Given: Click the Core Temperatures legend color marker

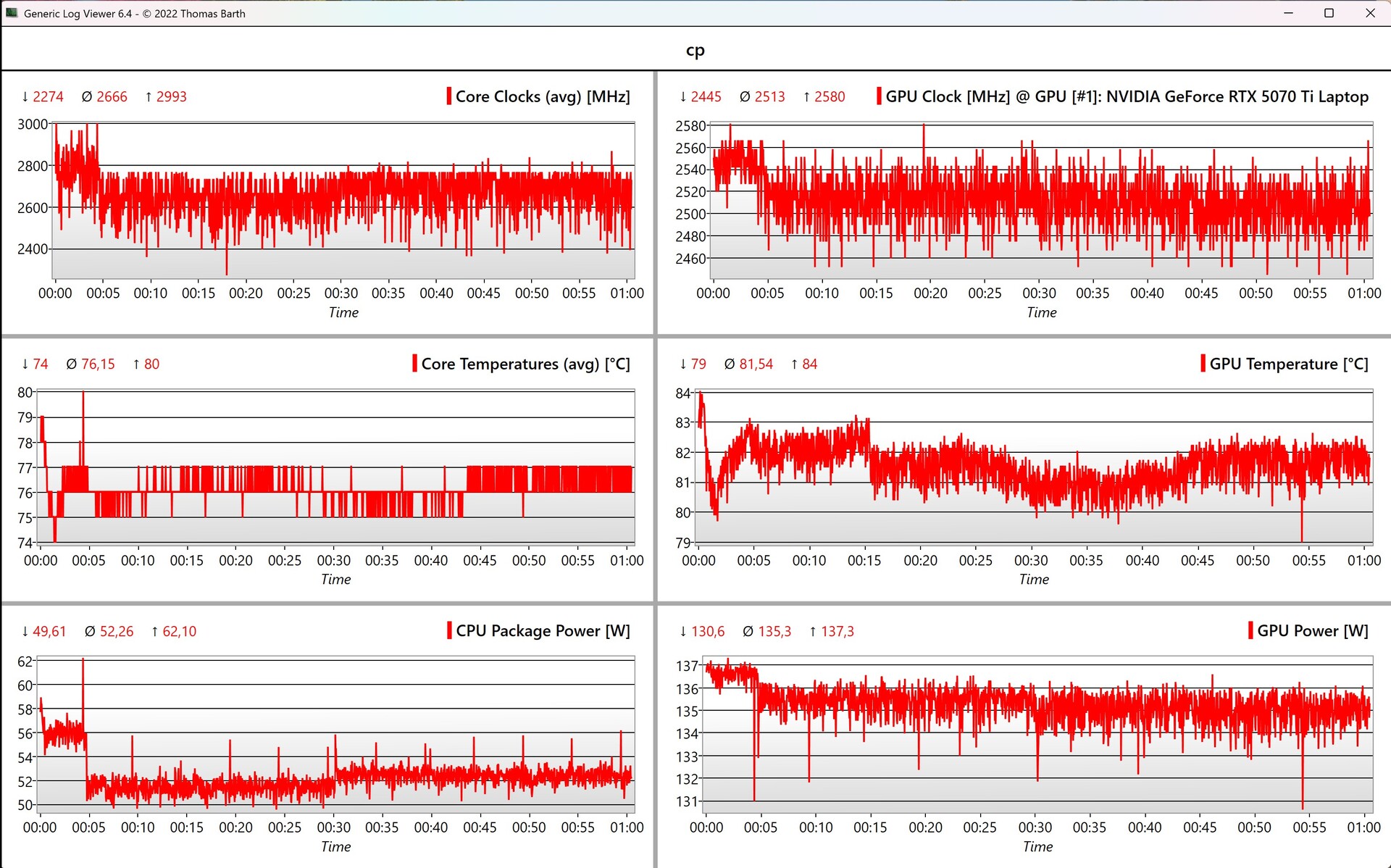Looking at the screenshot, I should coord(414,364).
